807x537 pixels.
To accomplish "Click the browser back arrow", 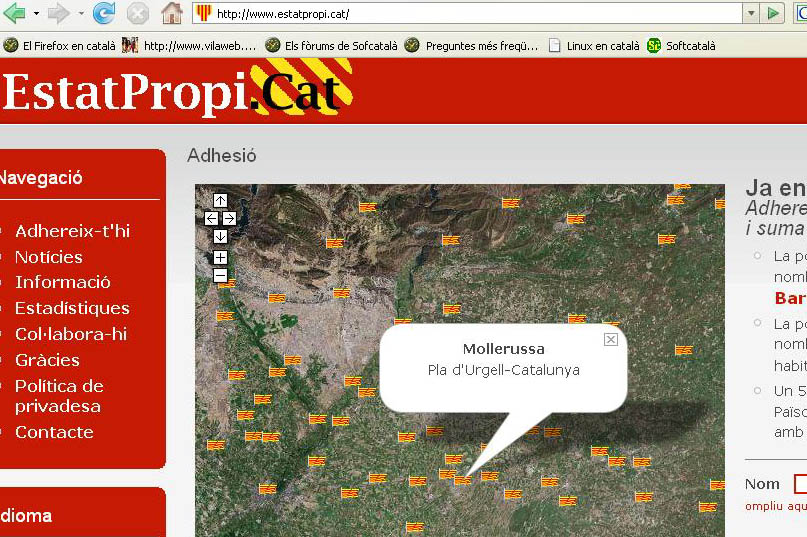I will [x=14, y=14].
